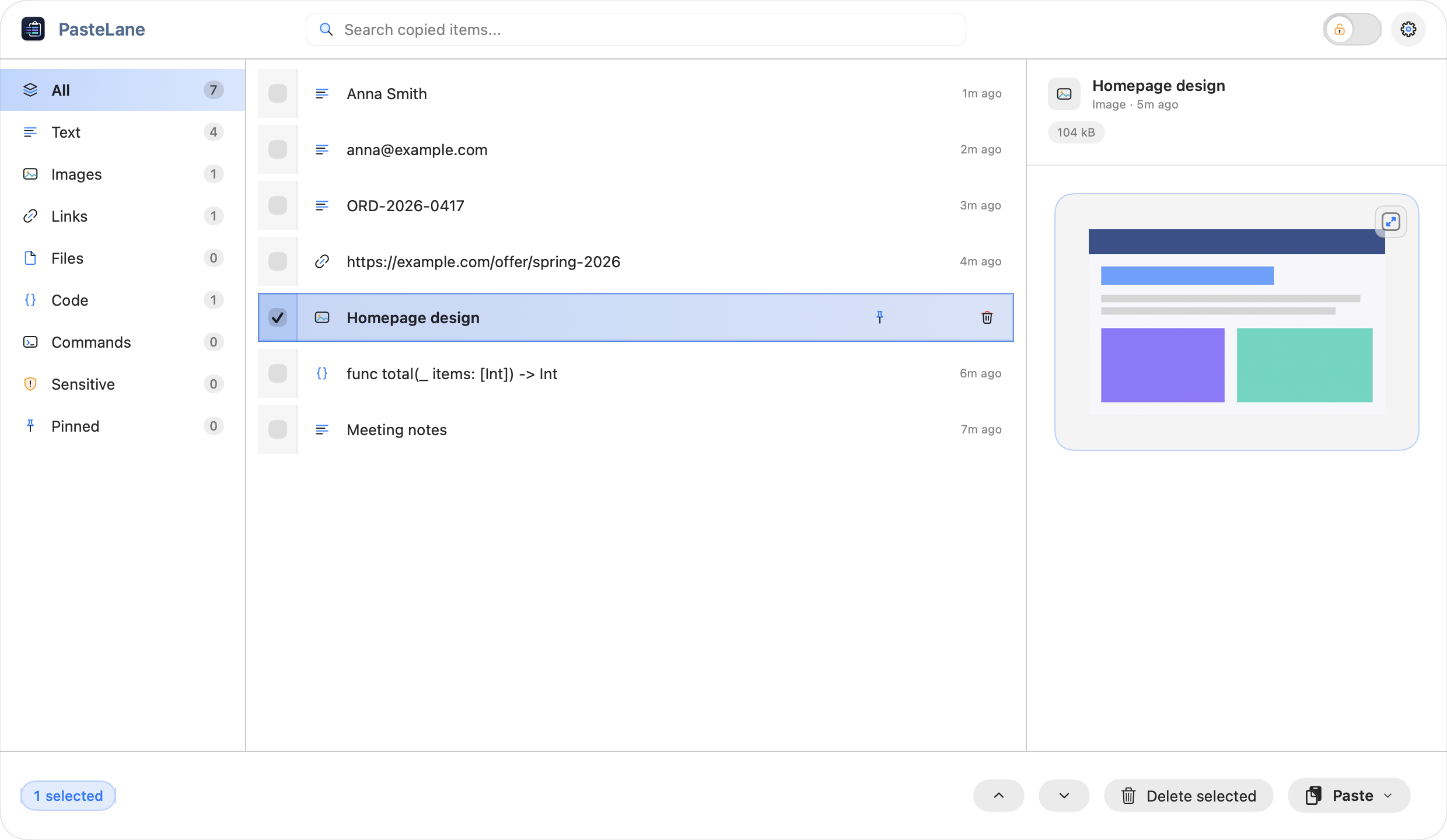Pin the Homepage design item
The width and height of the screenshot is (1447, 840).
(880, 317)
